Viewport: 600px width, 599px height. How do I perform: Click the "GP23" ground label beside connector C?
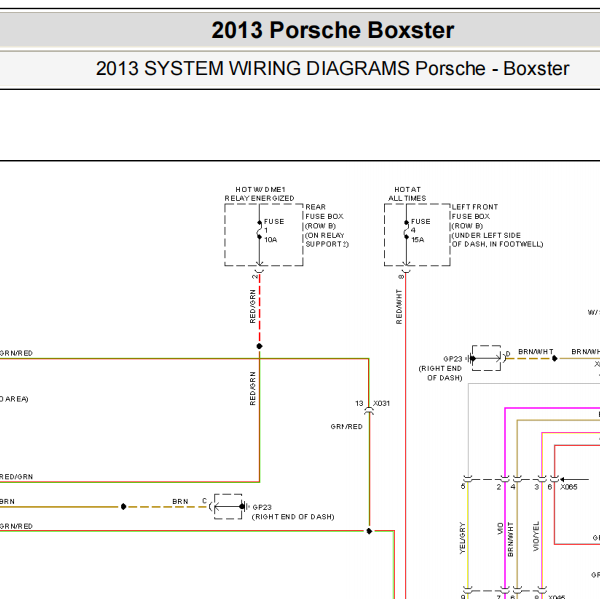pos(262,507)
